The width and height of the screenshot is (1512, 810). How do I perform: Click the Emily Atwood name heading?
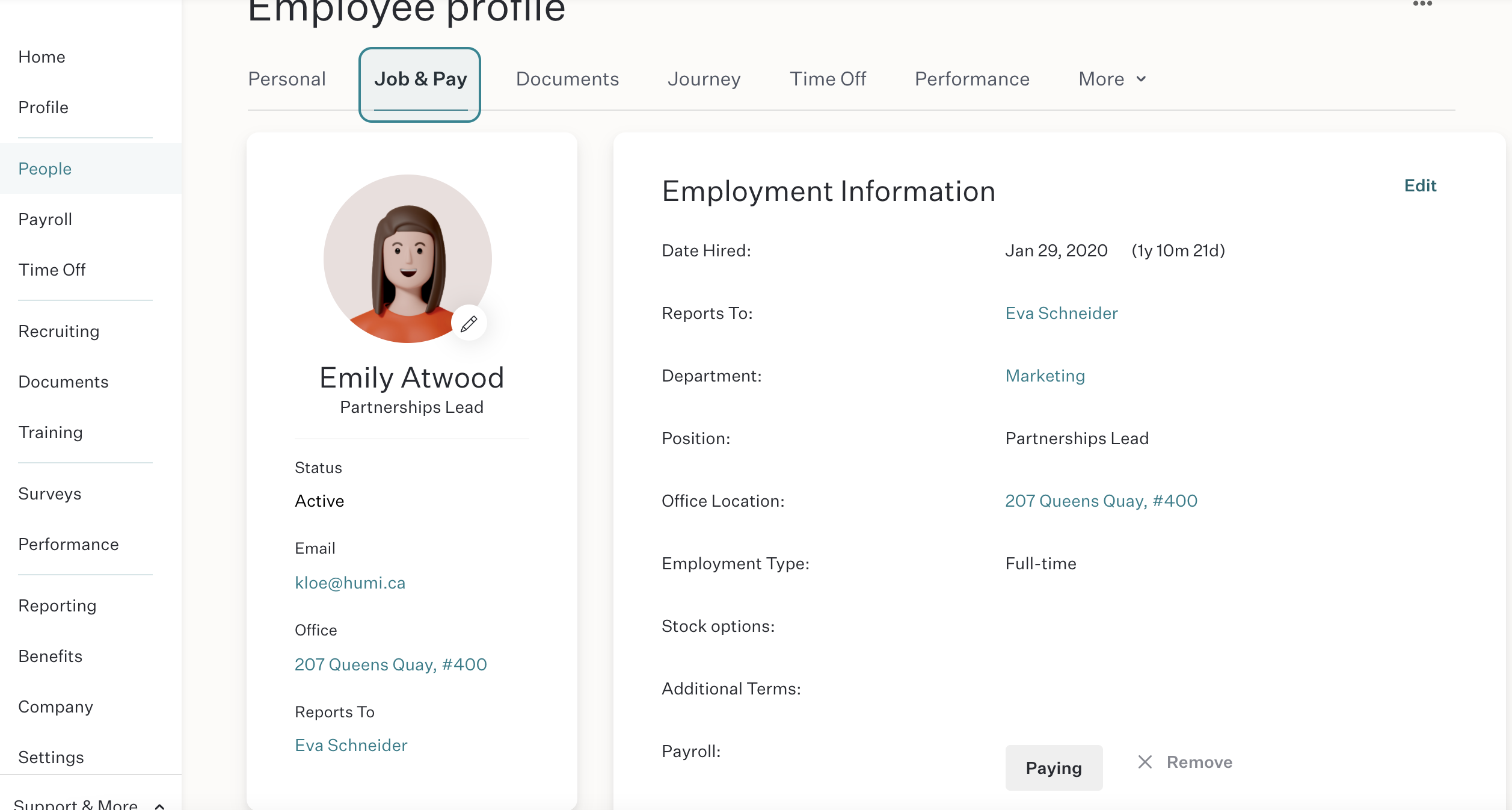pos(412,378)
